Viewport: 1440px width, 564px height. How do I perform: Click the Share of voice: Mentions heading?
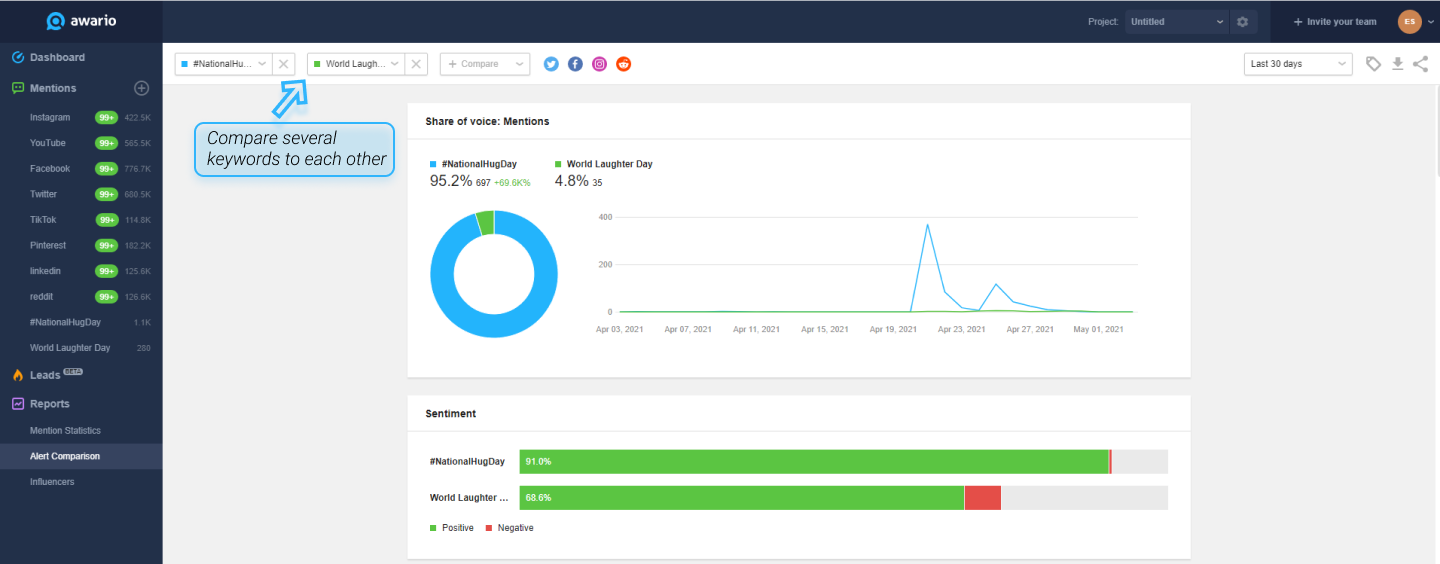(x=487, y=121)
